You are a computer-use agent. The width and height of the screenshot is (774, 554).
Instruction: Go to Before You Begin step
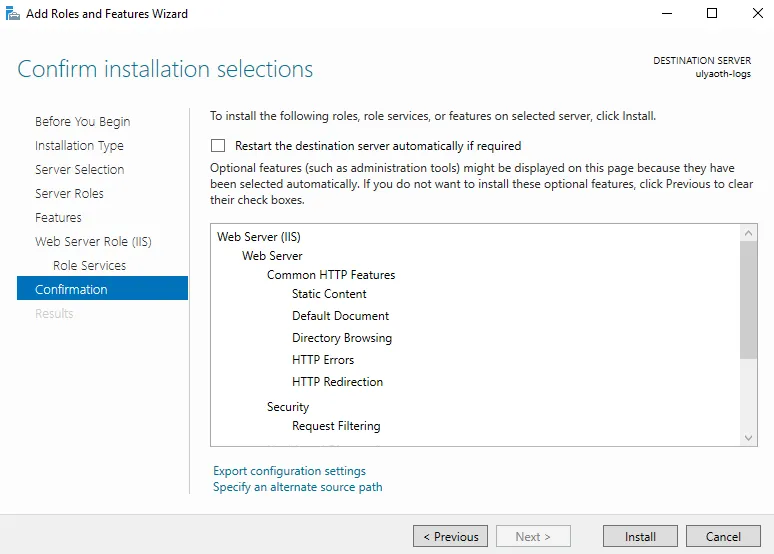tap(82, 122)
